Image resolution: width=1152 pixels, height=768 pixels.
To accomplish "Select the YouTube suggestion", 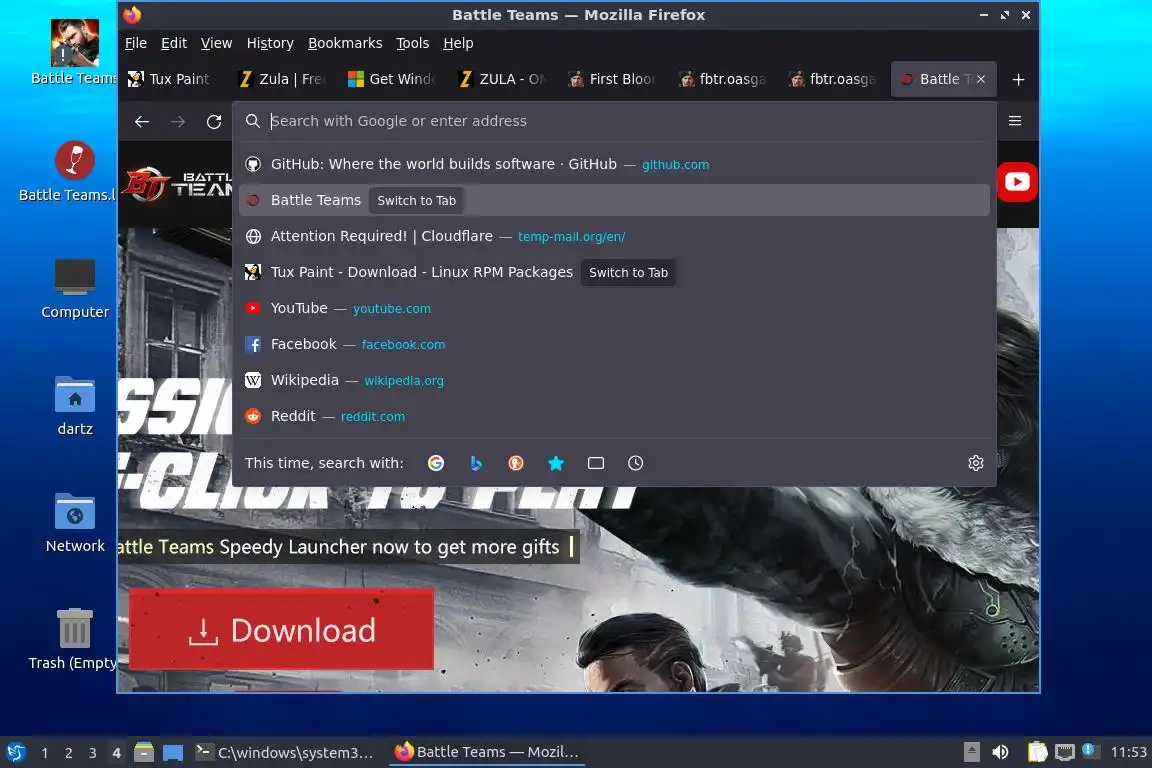I will (x=614, y=309).
